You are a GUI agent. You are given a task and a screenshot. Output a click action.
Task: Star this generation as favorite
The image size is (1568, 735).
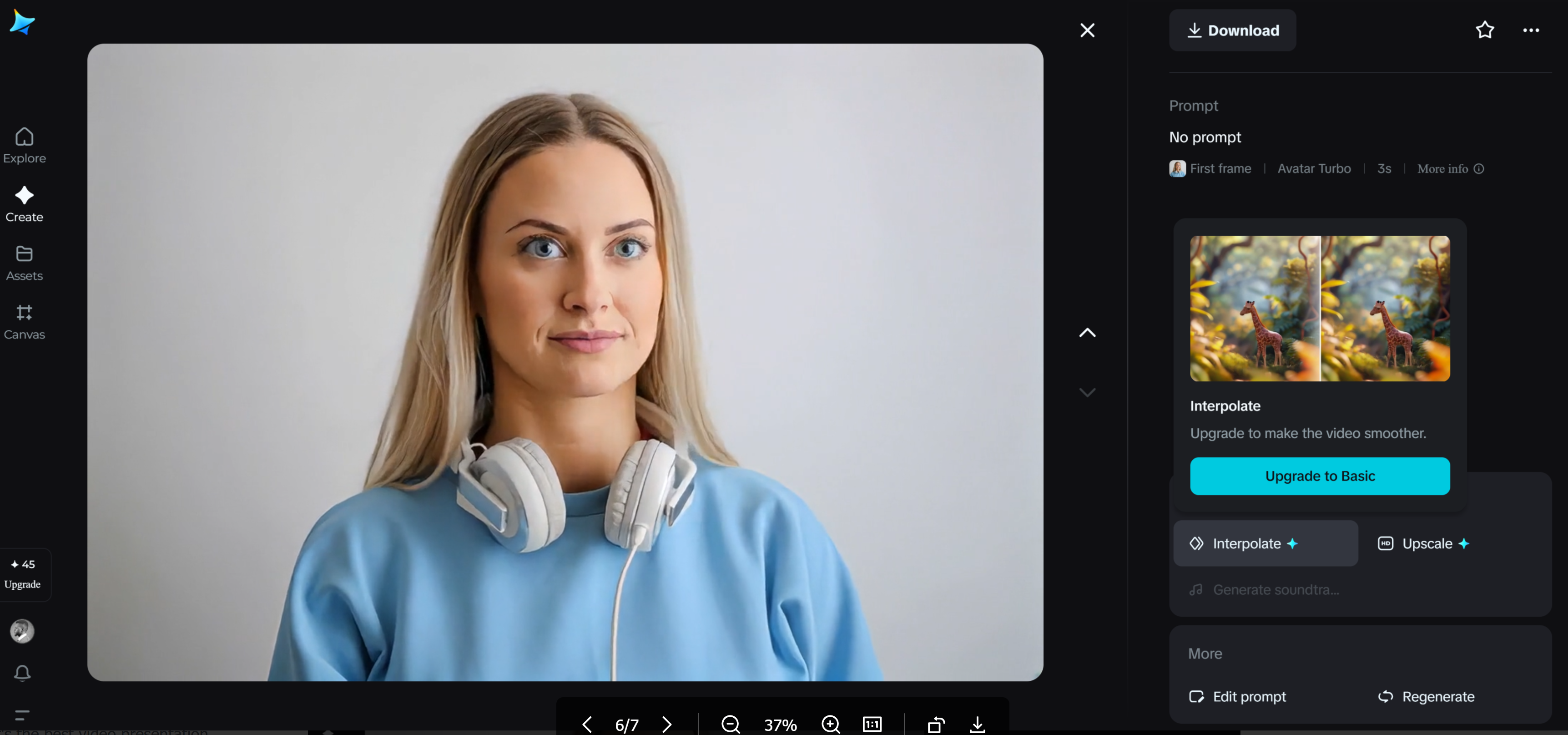(1485, 30)
